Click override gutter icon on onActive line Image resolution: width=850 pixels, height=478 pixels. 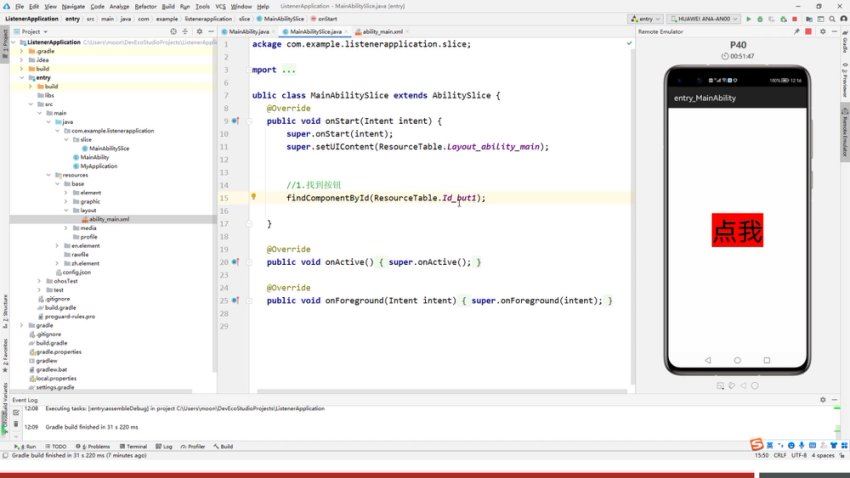(235, 262)
